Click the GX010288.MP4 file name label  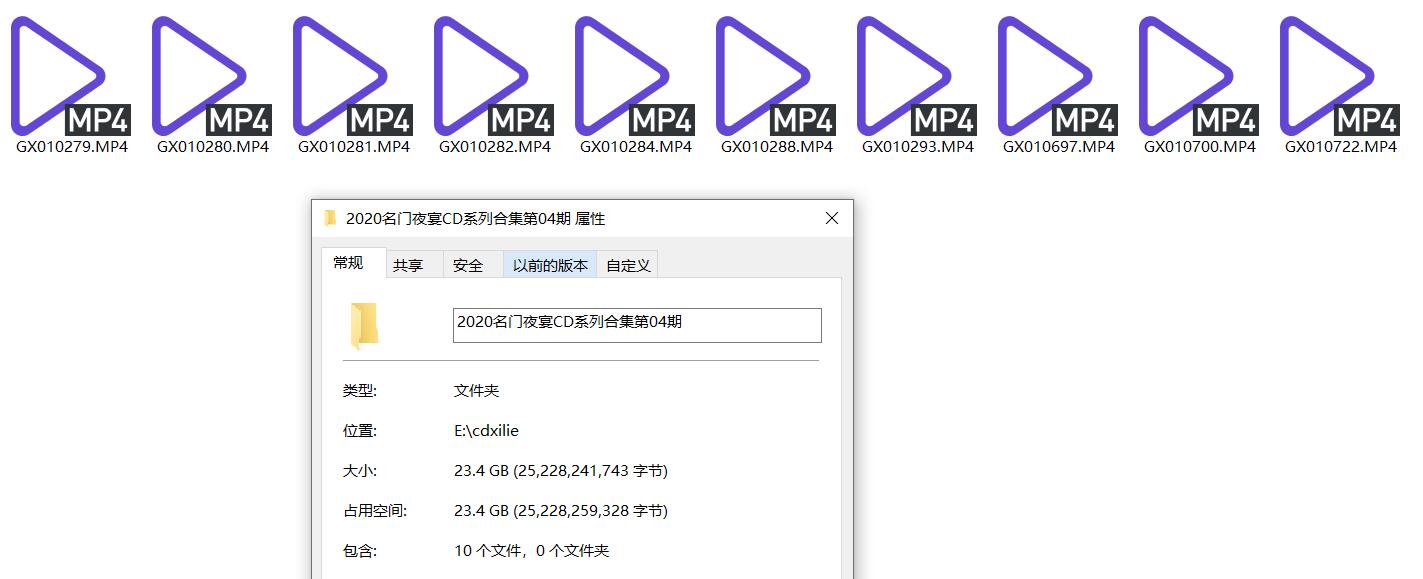click(x=777, y=146)
